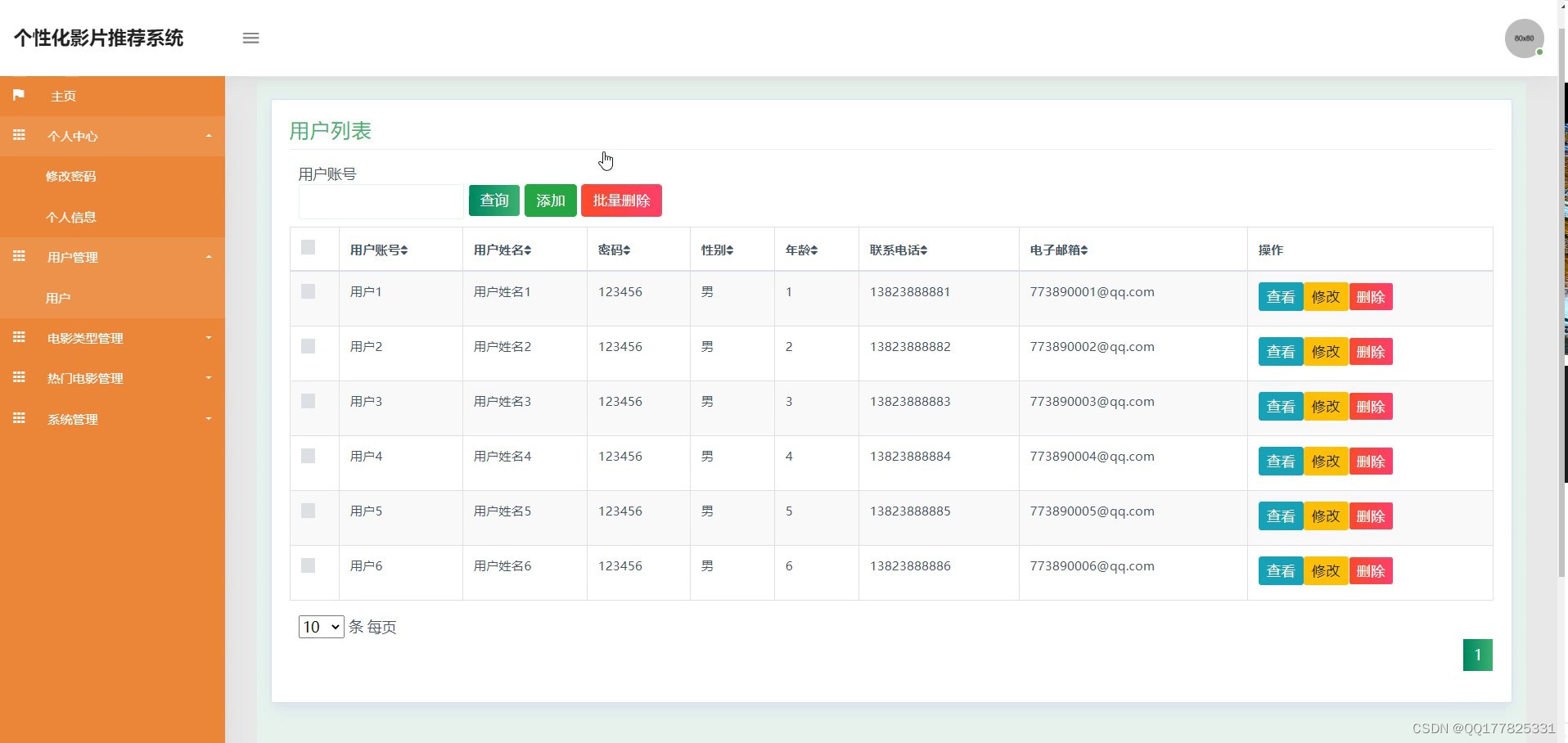Click the 个性化影片推荐系统 title

98,38
